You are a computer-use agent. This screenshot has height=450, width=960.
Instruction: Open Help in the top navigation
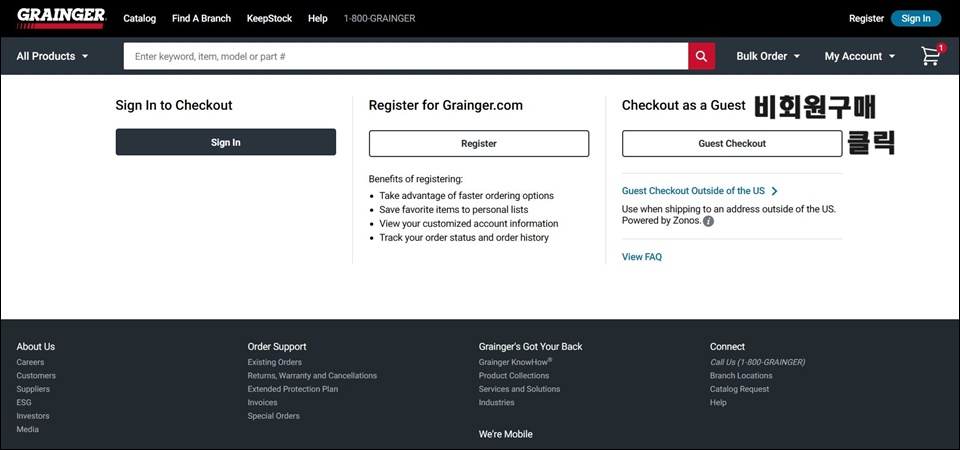click(318, 18)
